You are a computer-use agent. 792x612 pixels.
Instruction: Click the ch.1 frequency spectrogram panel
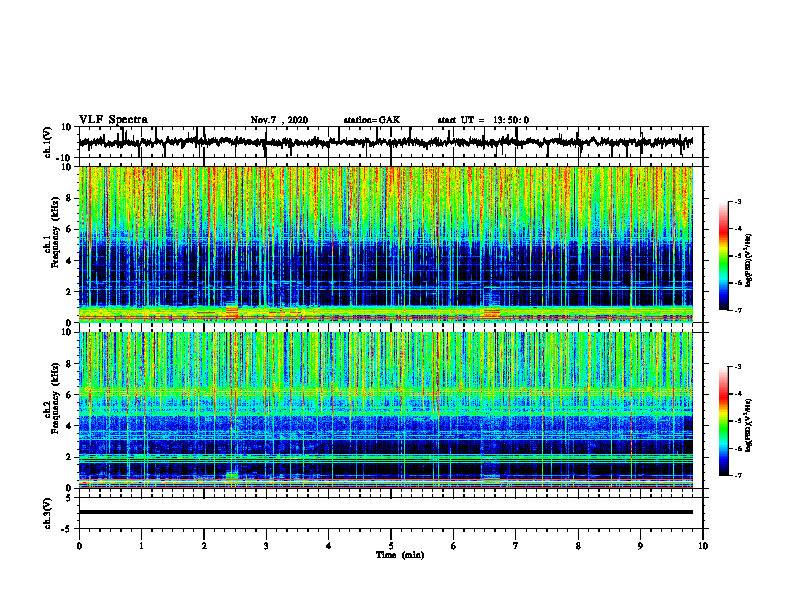[x=386, y=244]
